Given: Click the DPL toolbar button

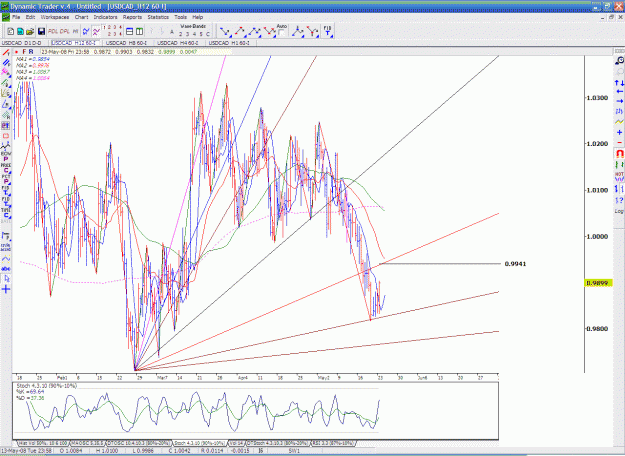Looking at the screenshot, I should (x=65, y=31).
